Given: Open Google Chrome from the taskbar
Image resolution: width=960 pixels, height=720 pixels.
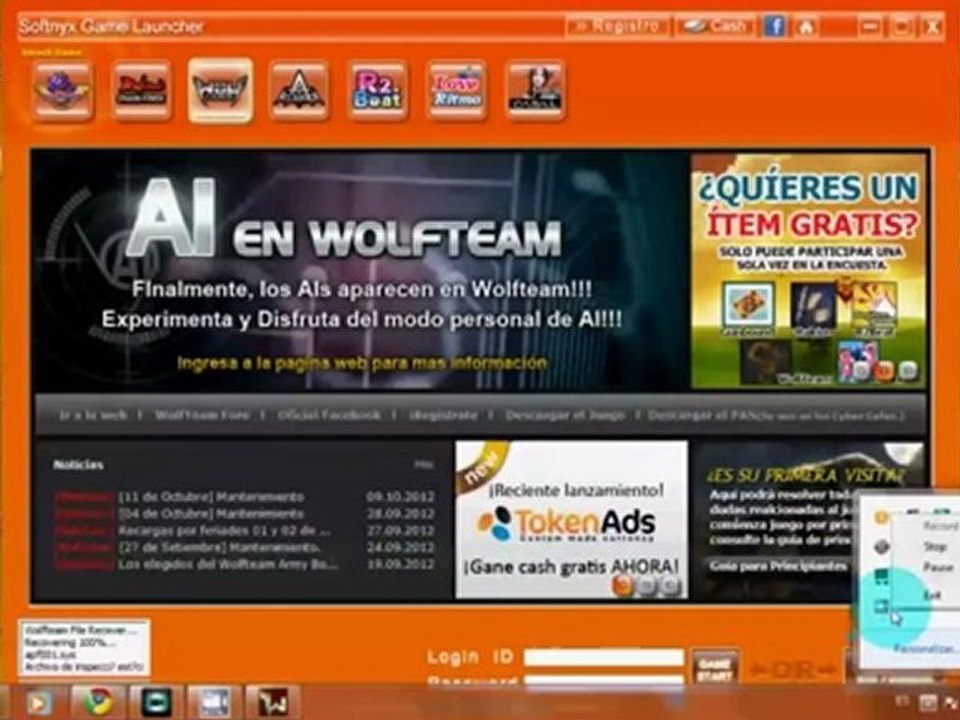Looking at the screenshot, I should [x=99, y=703].
